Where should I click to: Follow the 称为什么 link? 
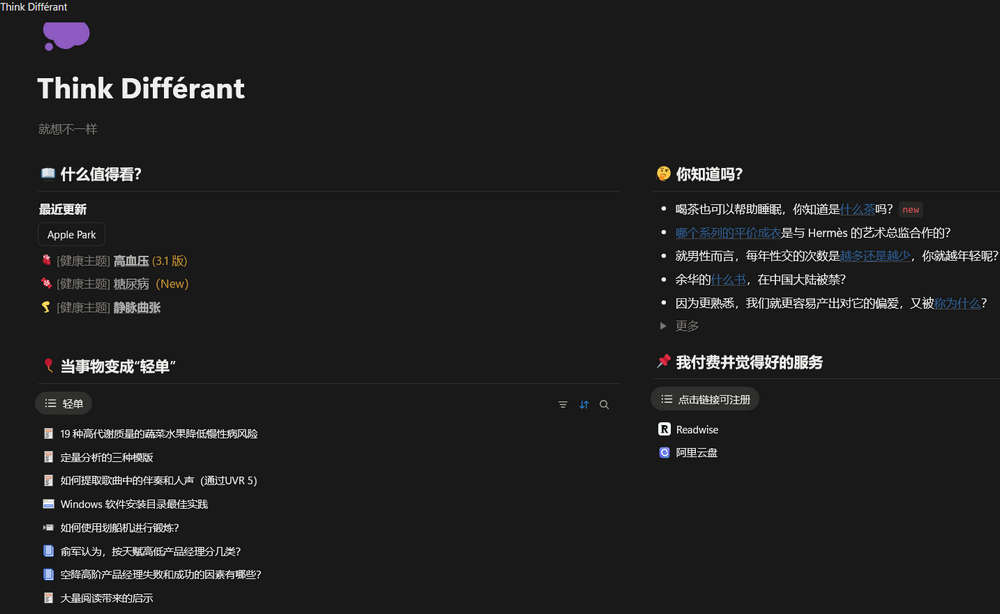point(957,303)
